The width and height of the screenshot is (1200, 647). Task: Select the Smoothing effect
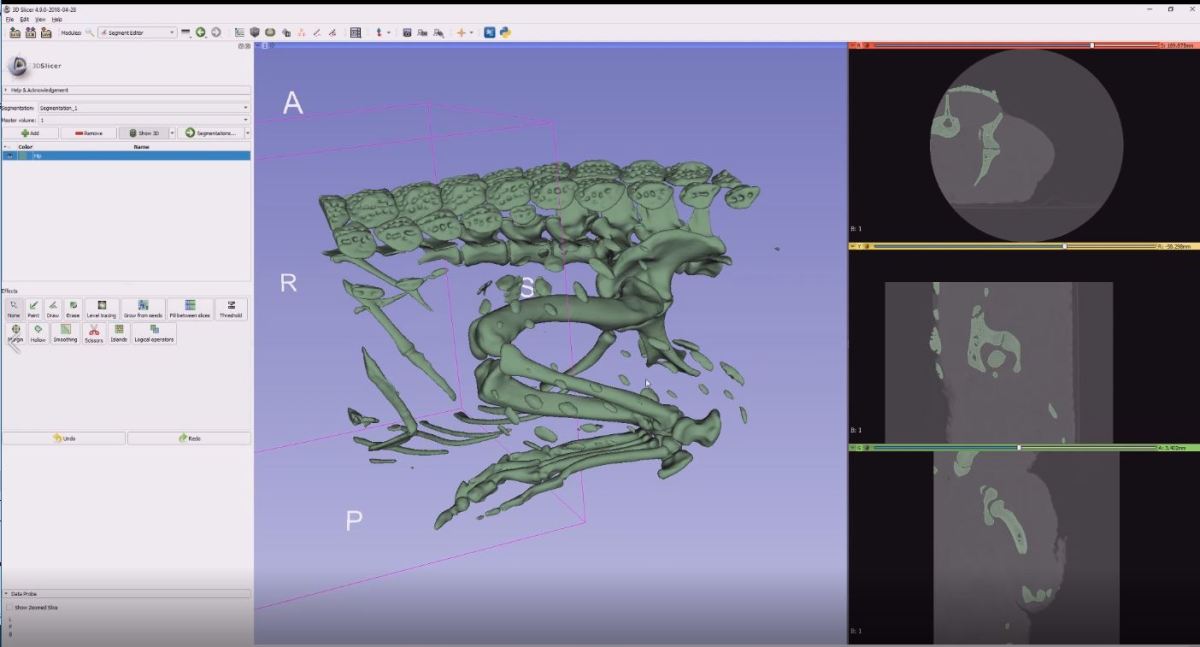pyautogui.click(x=65, y=334)
